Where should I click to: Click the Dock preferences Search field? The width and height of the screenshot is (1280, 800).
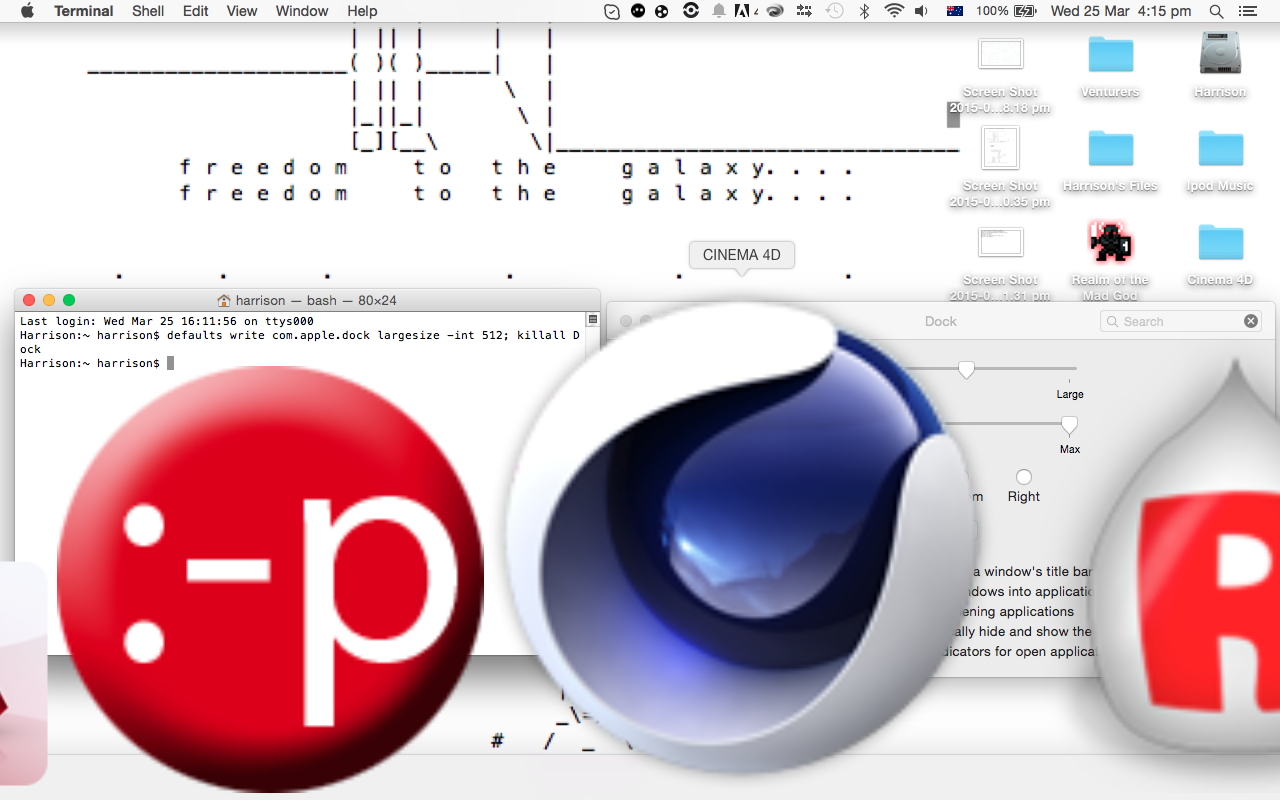[x=1180, y=321]
